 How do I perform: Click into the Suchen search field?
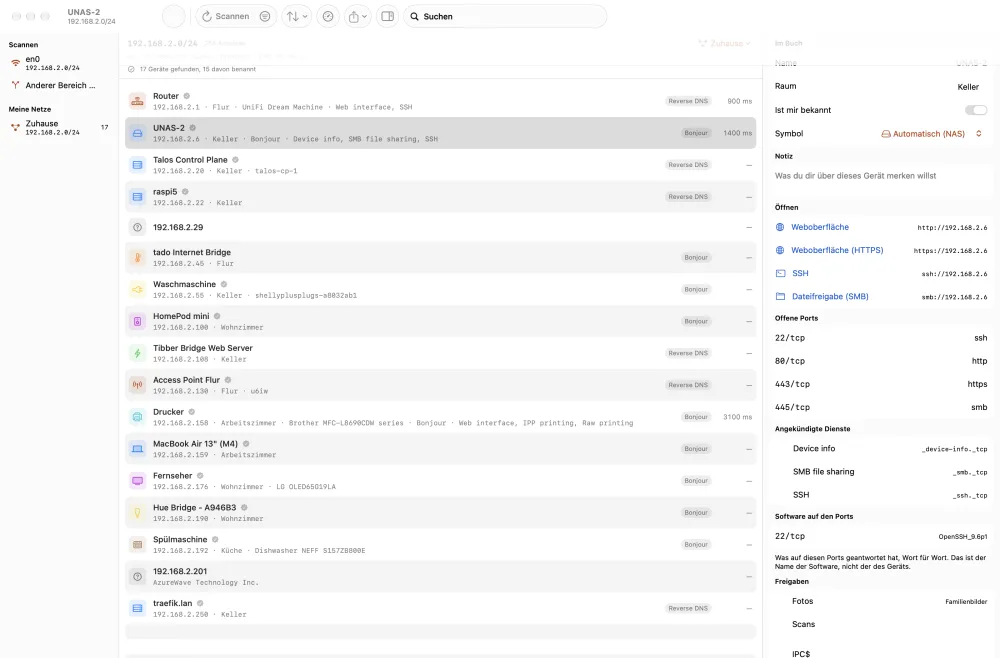(505, 17)
